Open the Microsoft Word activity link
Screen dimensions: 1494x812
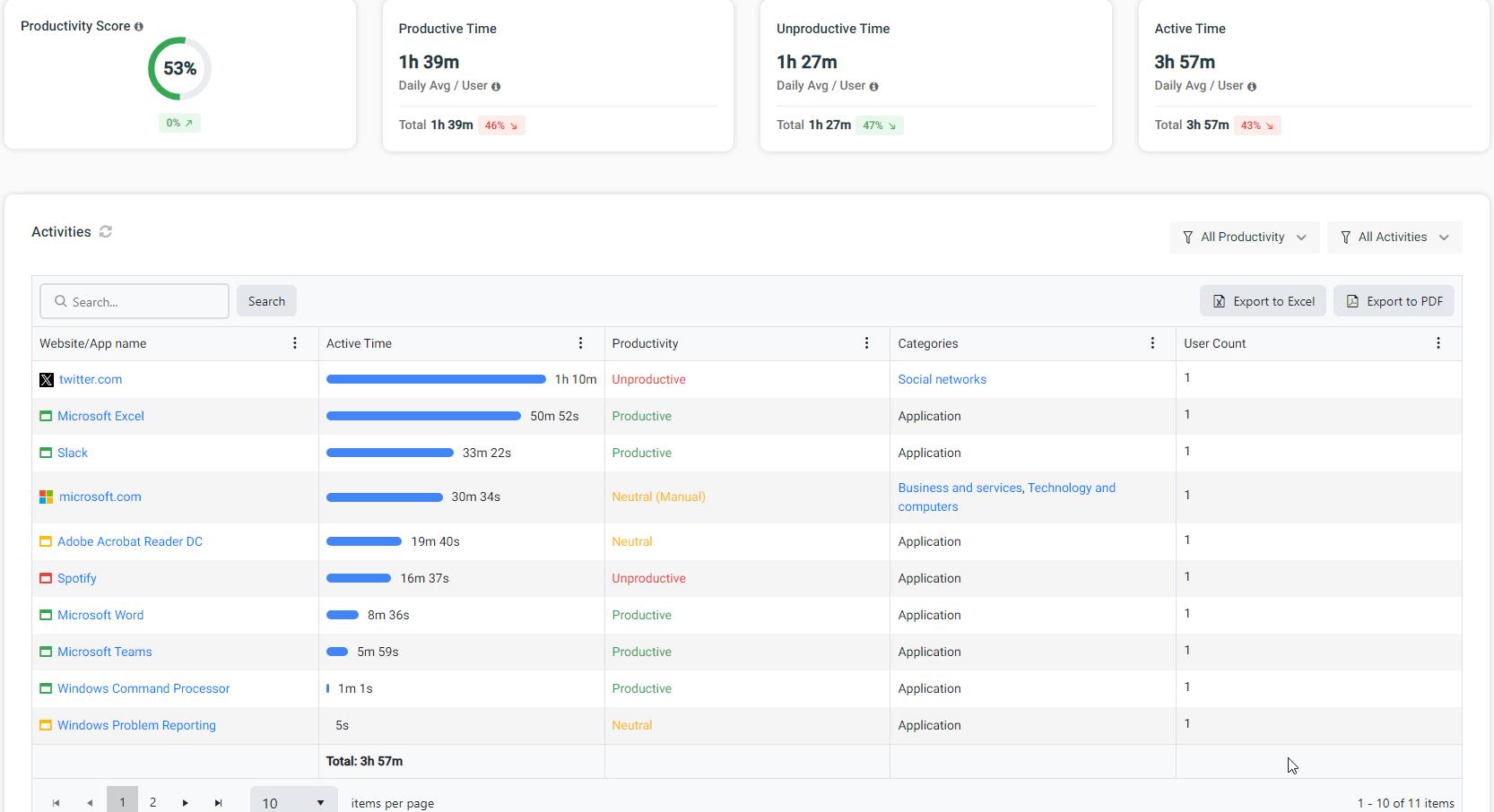pos(100,616)
